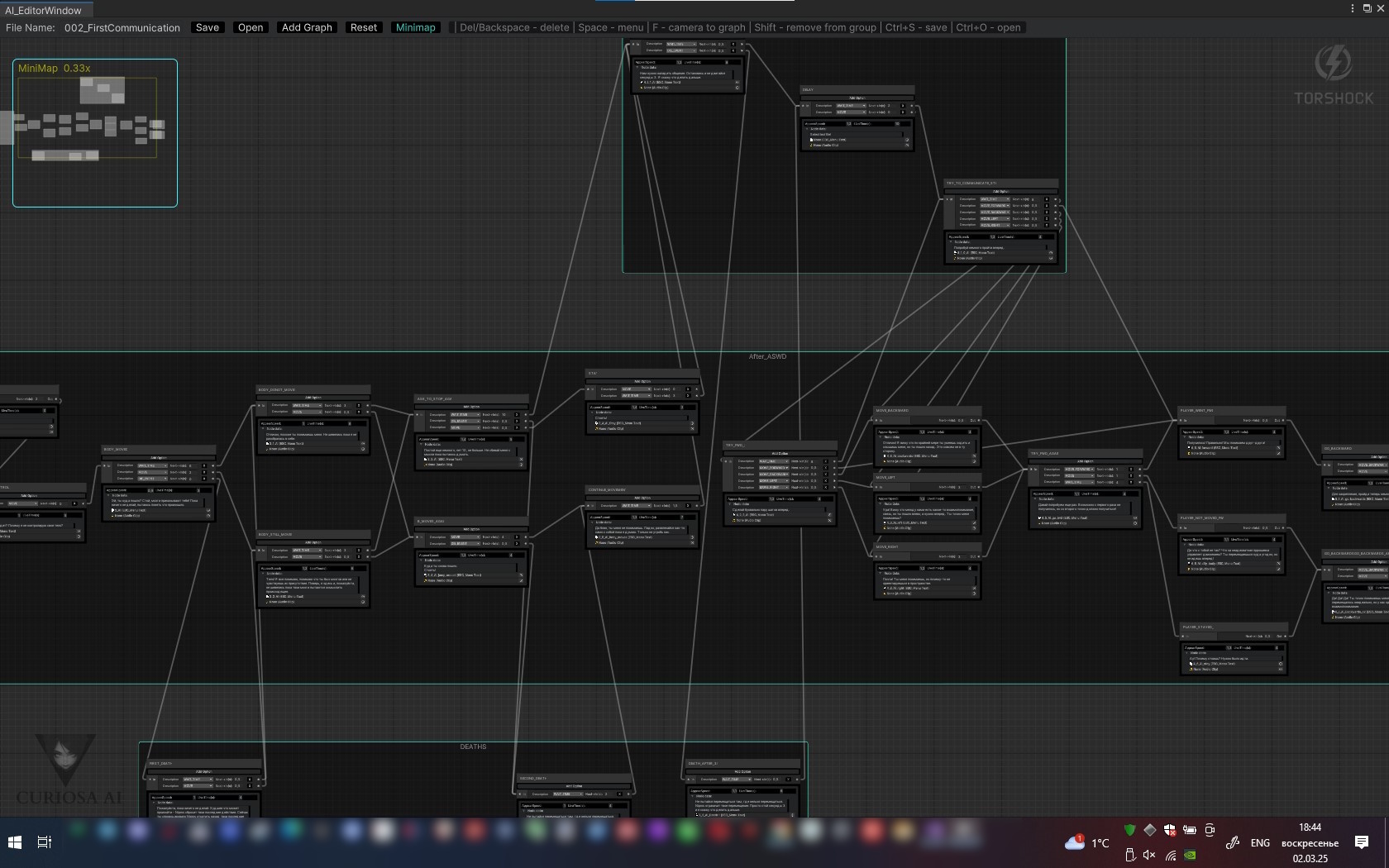Viewport: 1389px width, 868px height.
Task: Click the Save button
Action: pos(208,27)
